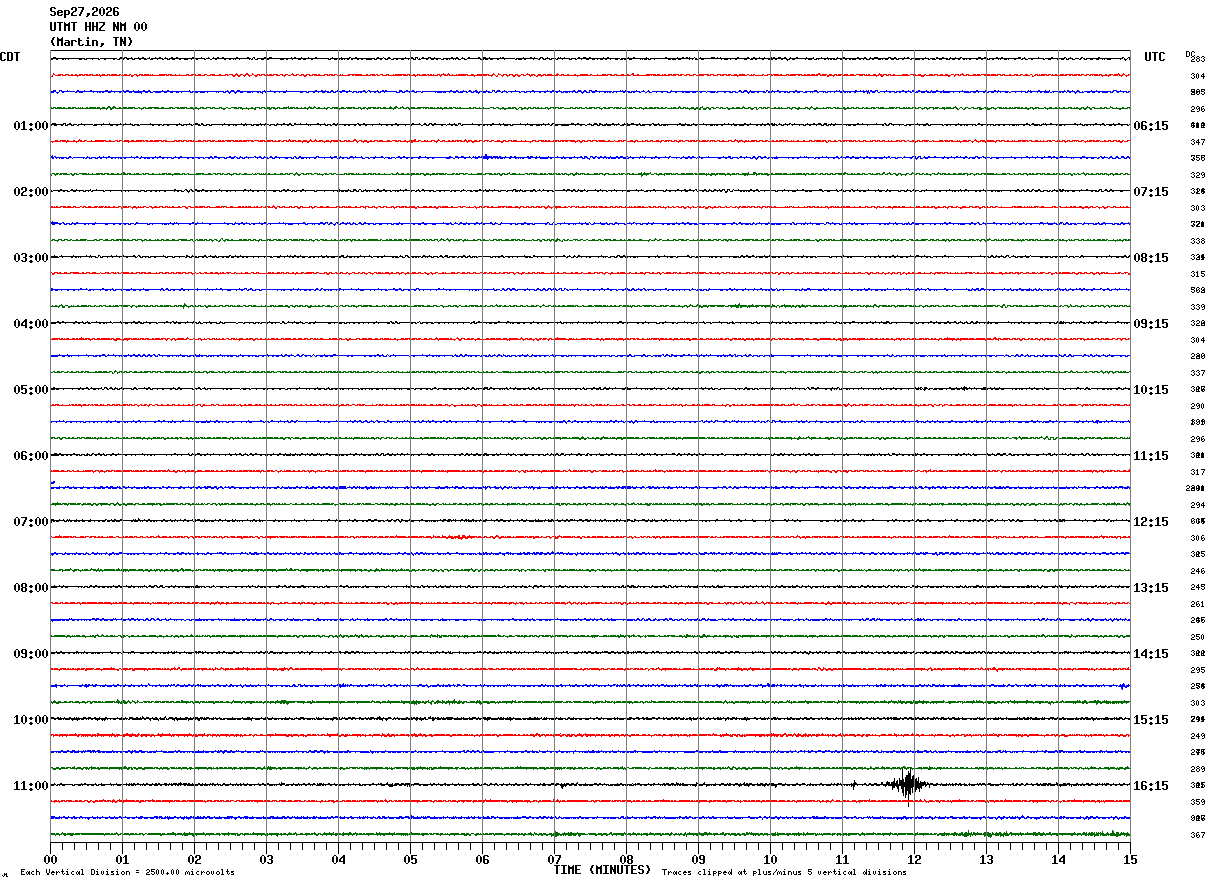
Task: Click the 'Sep27,2026' date header
Action: pos(84,12)
